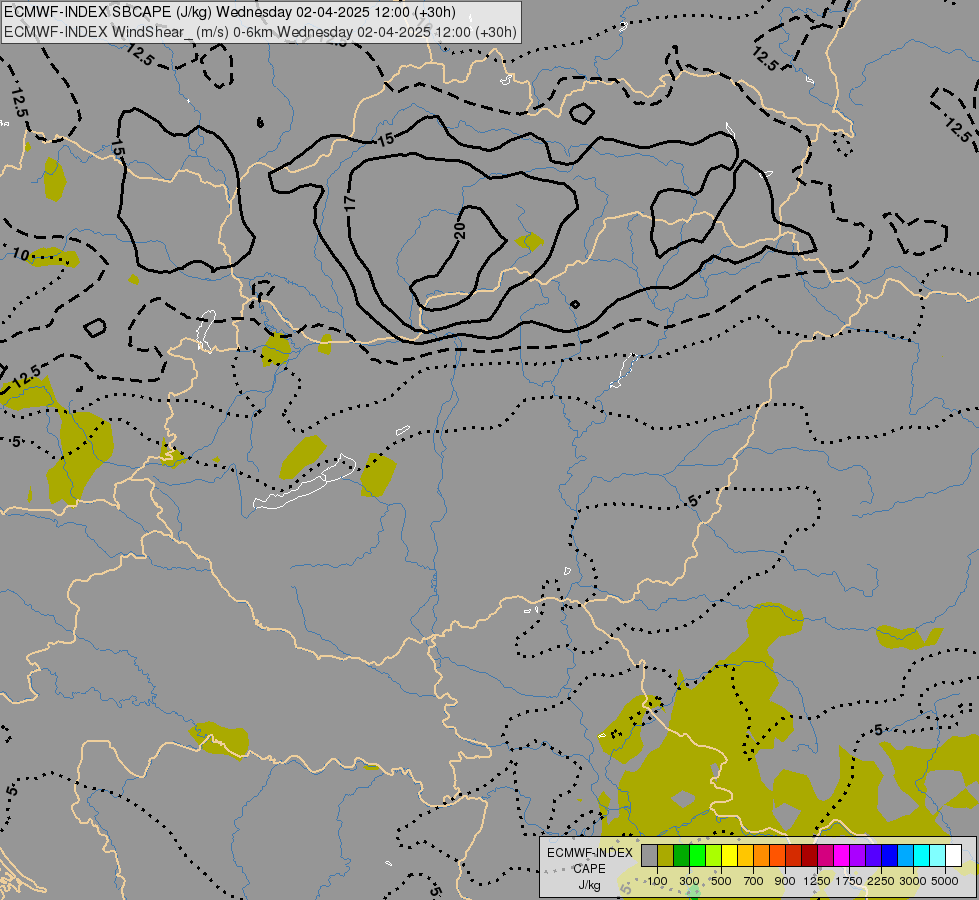The height and width of the screenshot is (900, 979).
Task: Click the "300" legend tick label
Action: click(x=689, y=881)
